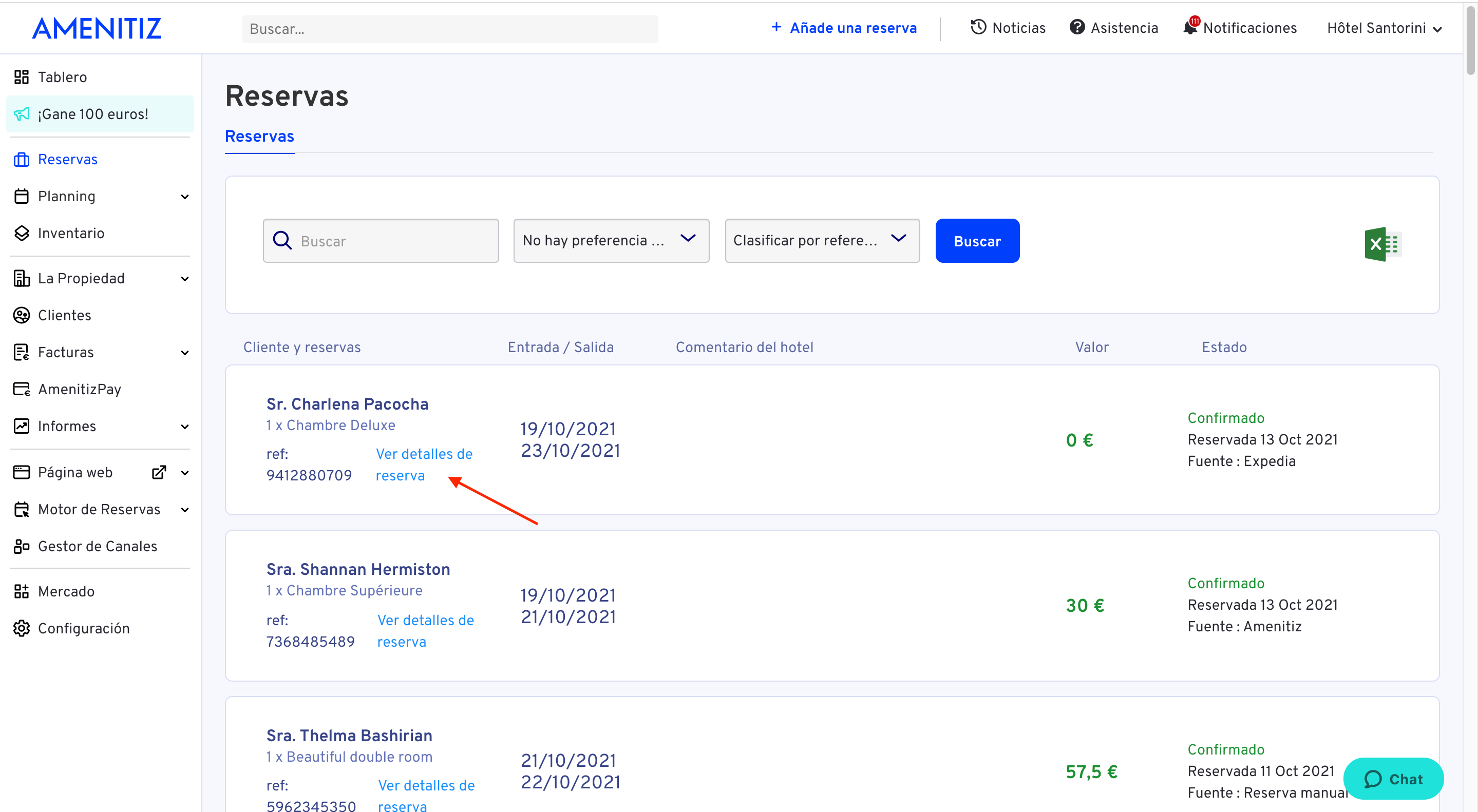Click the Noticias clock icon
Image resolution: width=1478 pixels, height=812 pixels.
978,27
